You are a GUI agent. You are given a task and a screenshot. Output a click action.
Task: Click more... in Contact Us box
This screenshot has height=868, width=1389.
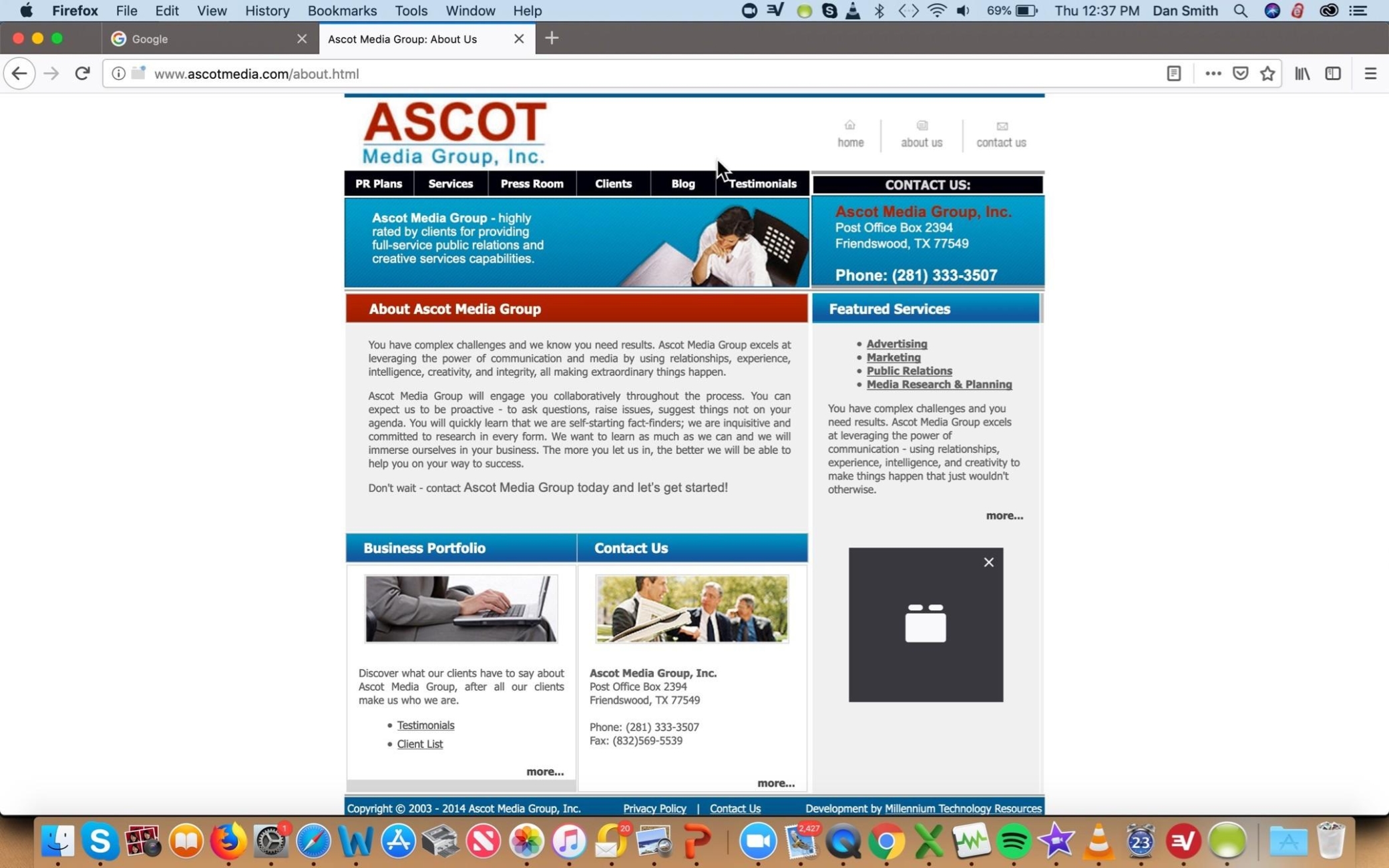click(x=776, y=783)
